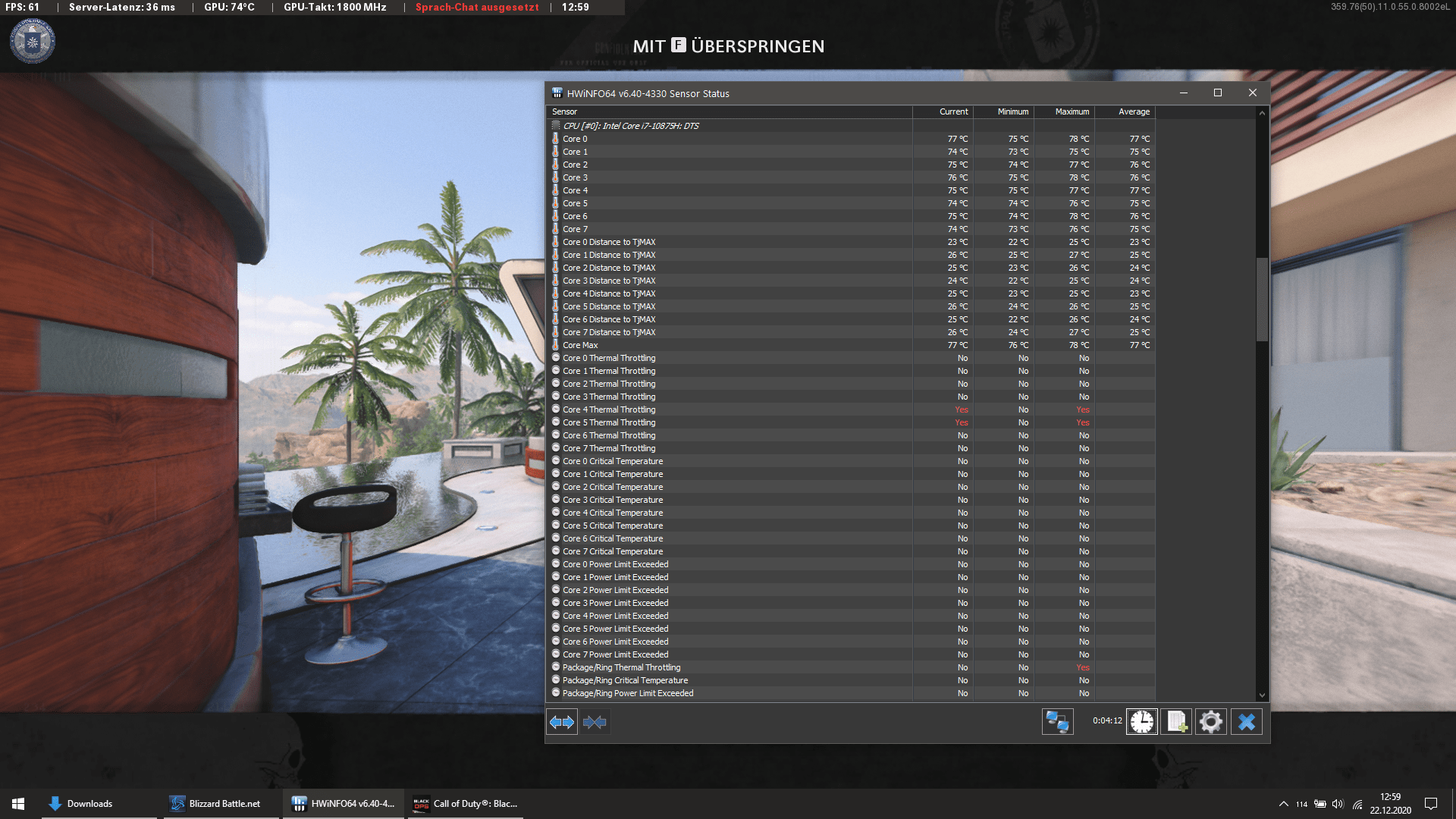Click the F key skip prompt

[678, 45]
